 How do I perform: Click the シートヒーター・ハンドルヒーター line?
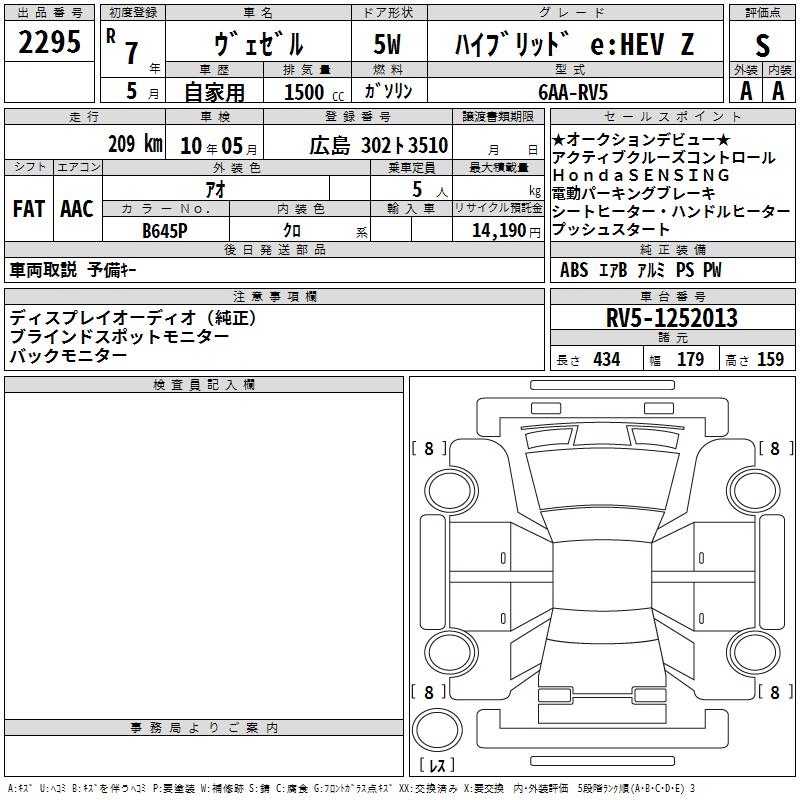click(x=671, y=211)
